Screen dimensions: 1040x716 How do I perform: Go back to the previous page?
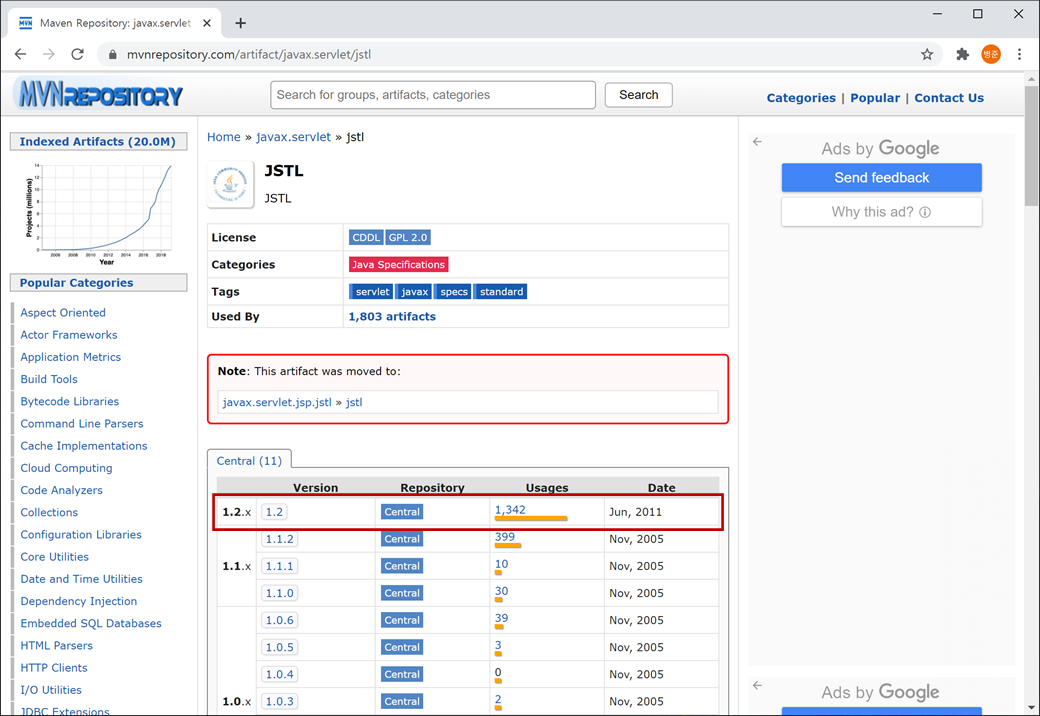tap(21, 54)
